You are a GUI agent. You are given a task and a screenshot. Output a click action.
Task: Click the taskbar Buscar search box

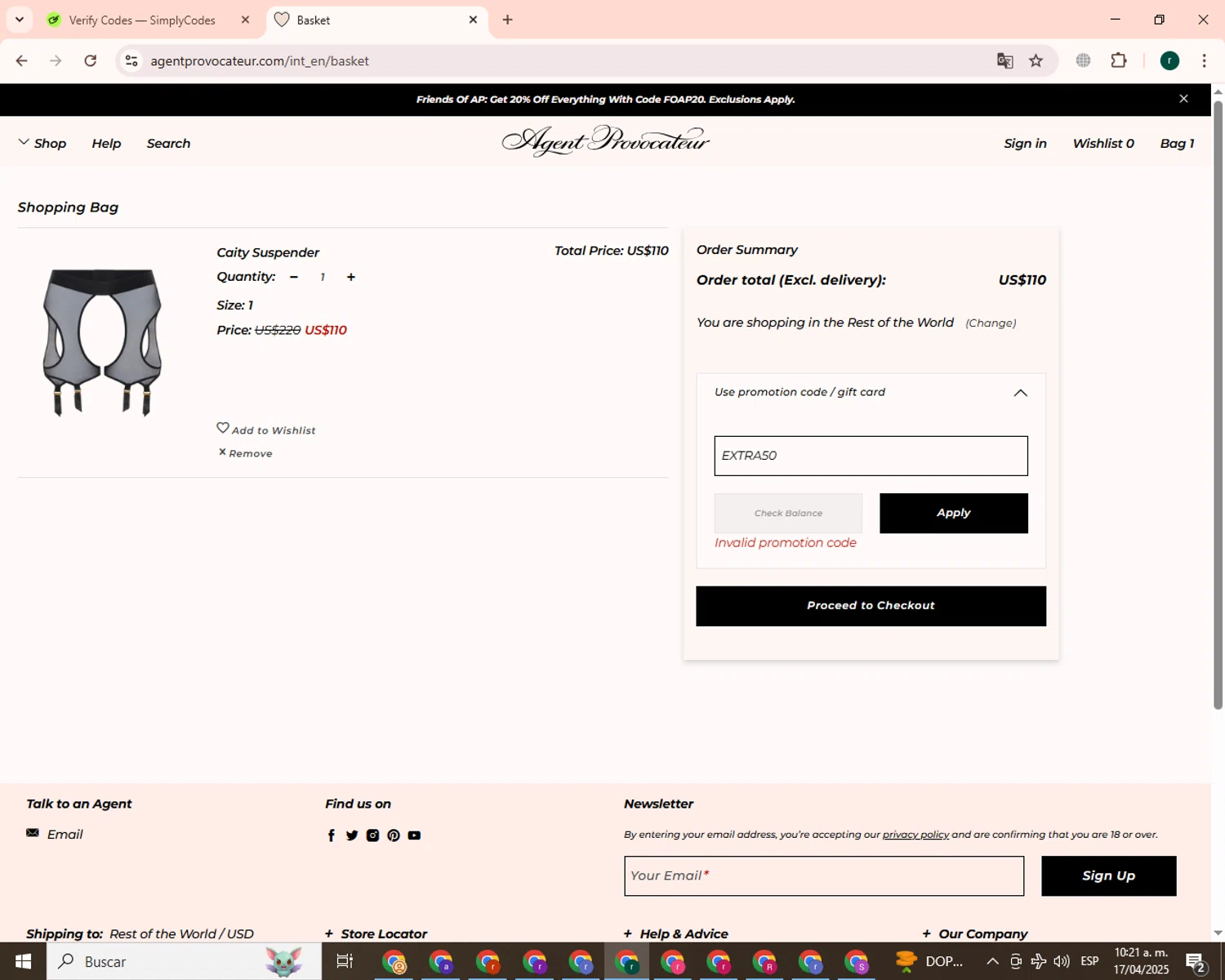(x=184, y=961)
